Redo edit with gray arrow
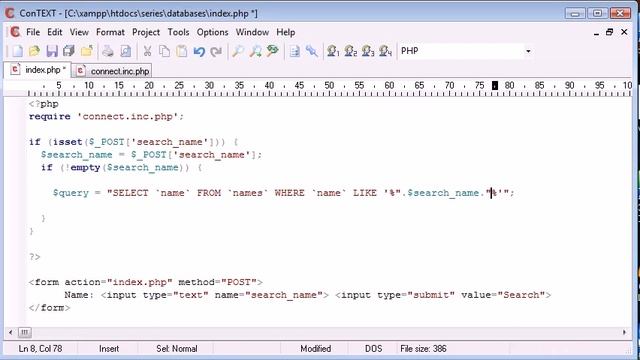The width and height of the screenshot is (640, 360). pos(216,51)
